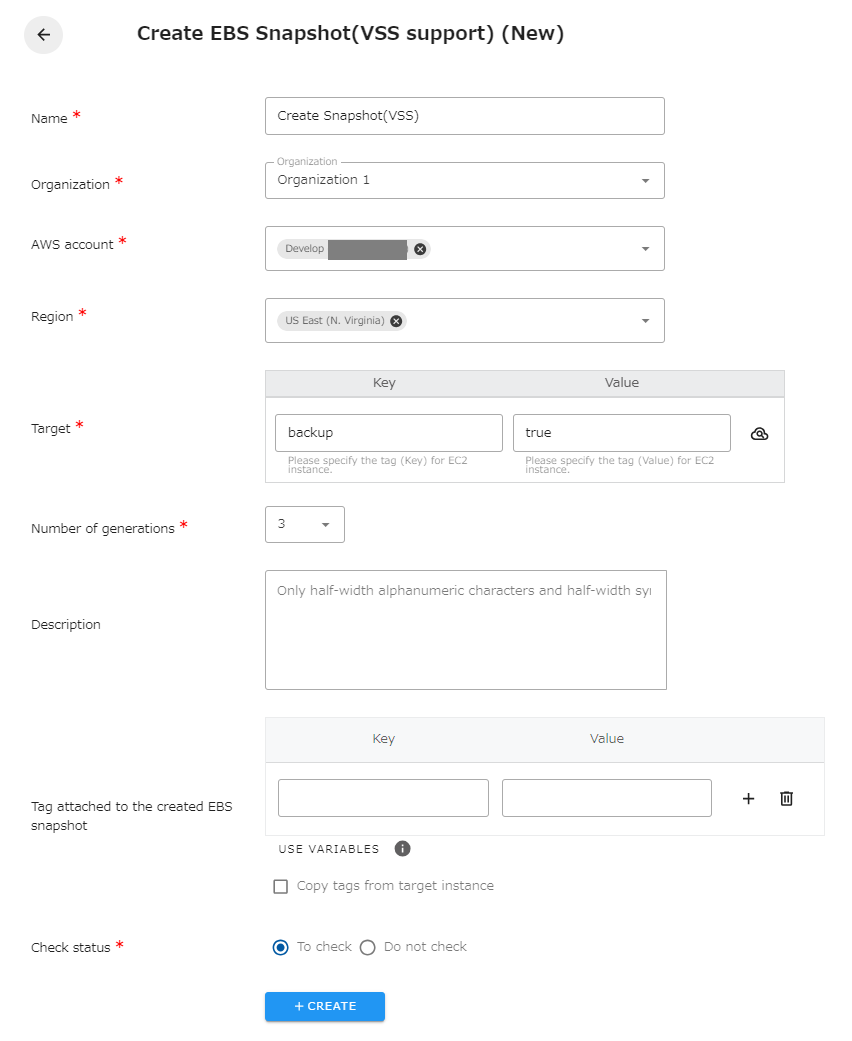Enable Copy tags from target instance

click(x=280, y=885)
